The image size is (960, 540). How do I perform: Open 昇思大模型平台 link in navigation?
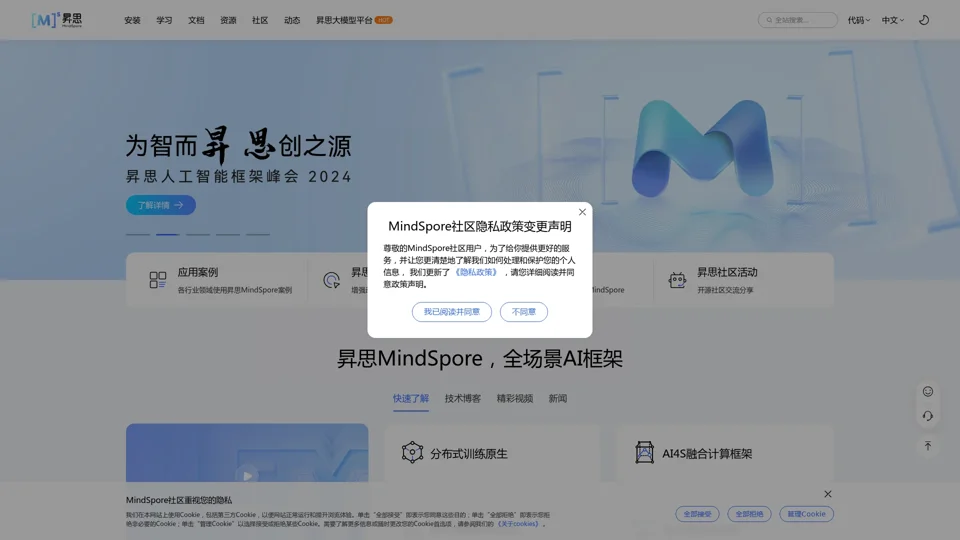[x=344, y=20]
